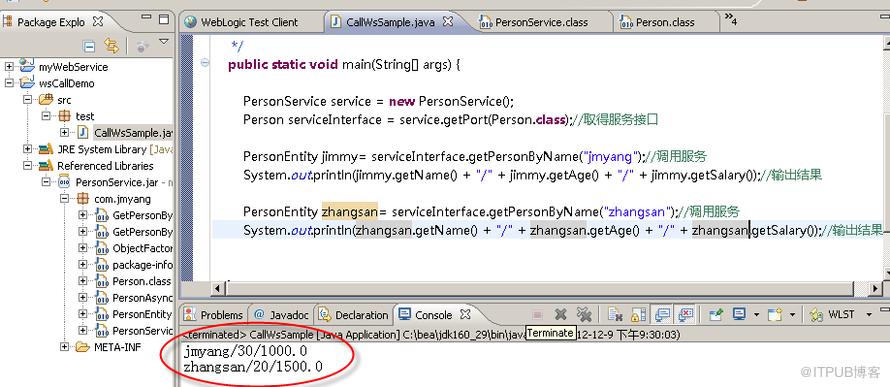Click the Display Selected Console icon
Viewport: 890px width, 387px height.
coord(739,314)
